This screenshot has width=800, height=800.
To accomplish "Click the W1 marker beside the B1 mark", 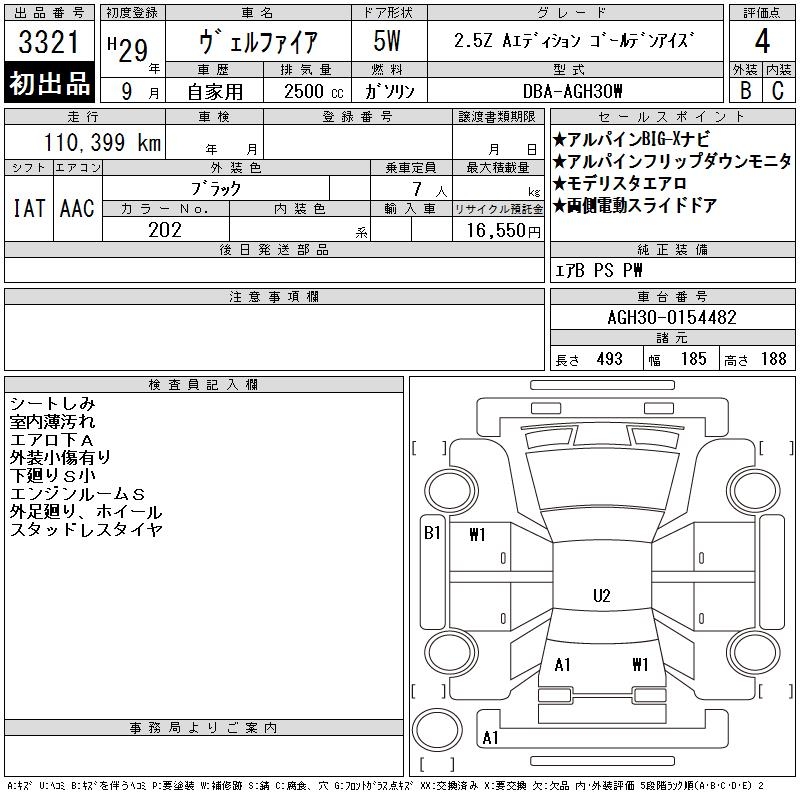I will click(477, 535).
